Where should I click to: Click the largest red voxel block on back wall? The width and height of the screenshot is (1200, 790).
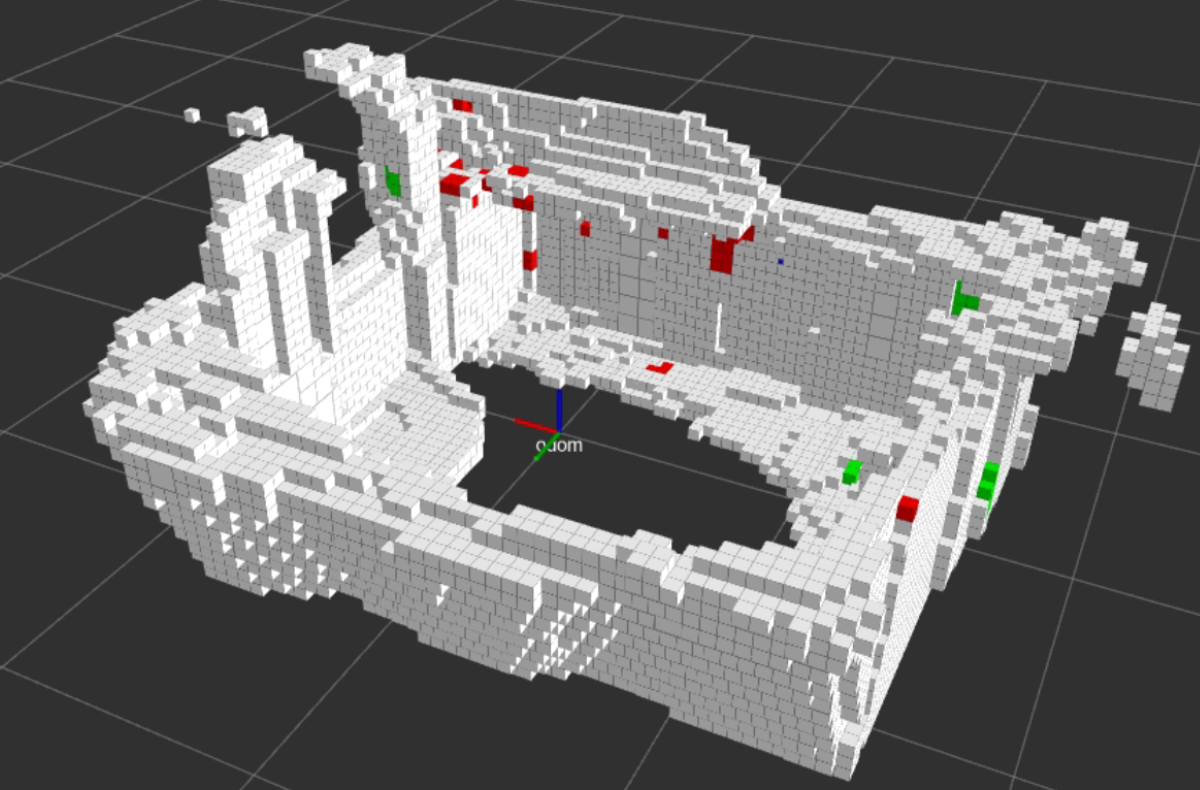723,254
